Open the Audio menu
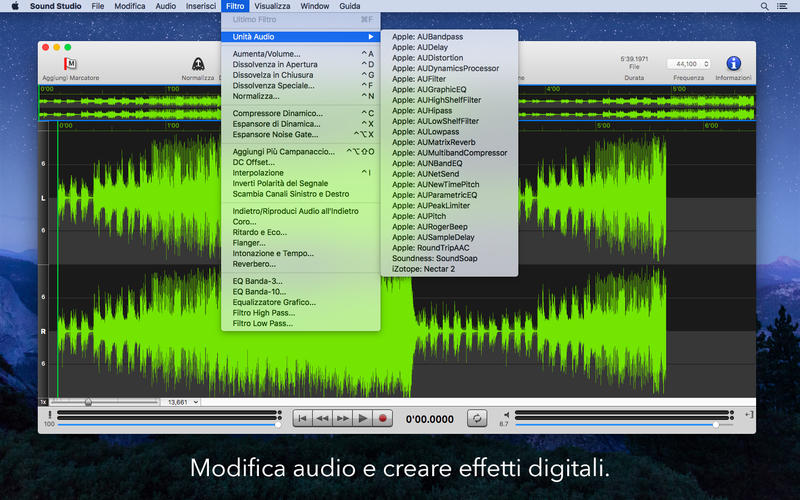 (165, 6)
